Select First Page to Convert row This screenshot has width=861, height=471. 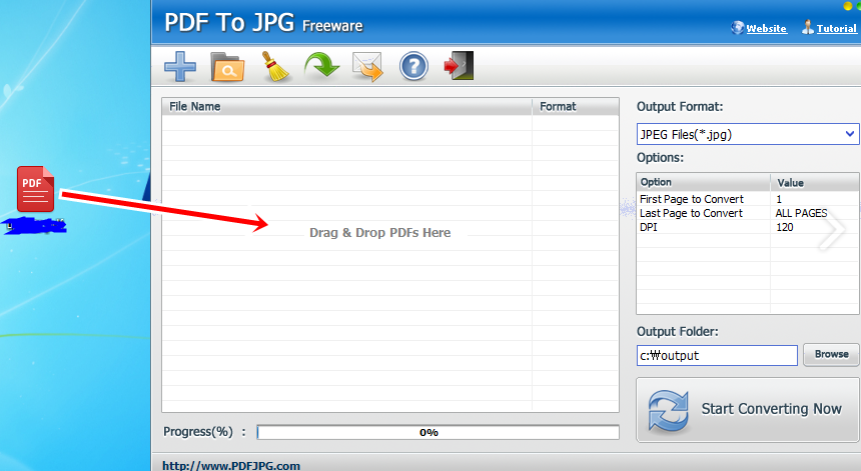point(747,199)
